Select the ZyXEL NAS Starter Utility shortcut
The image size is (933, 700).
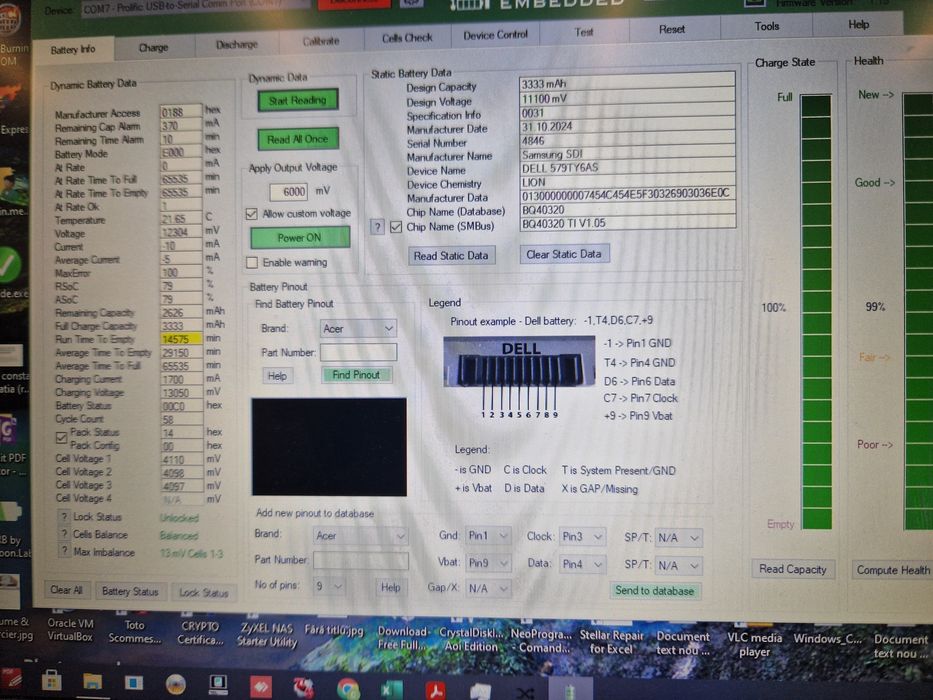click(x=267, y=635)
